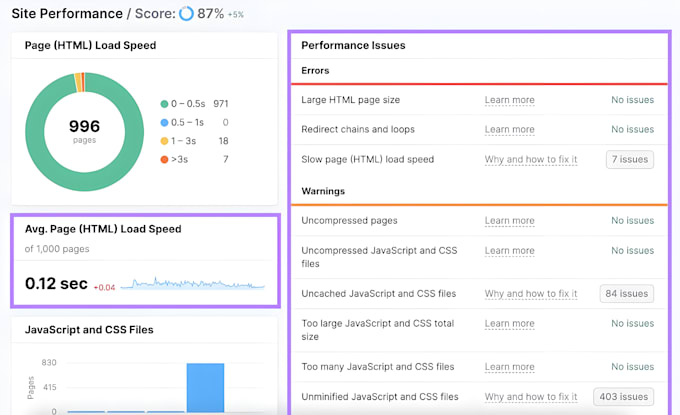Open fix tips for Uncached JavaScript and CSS
The height and width of the screenshot is (415, 680).
(x=531, y=294)
